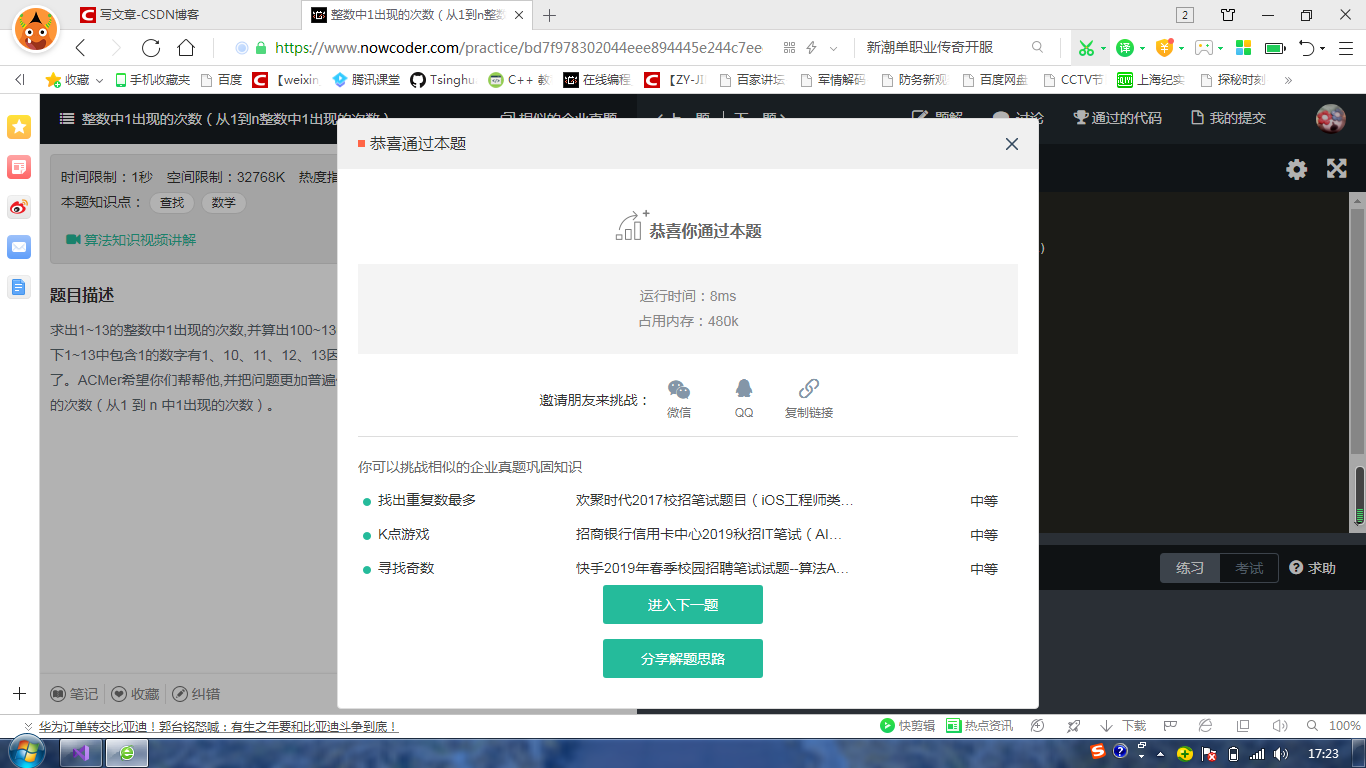
Task: Open the code editor settings gear
Action: (1296, 169)
